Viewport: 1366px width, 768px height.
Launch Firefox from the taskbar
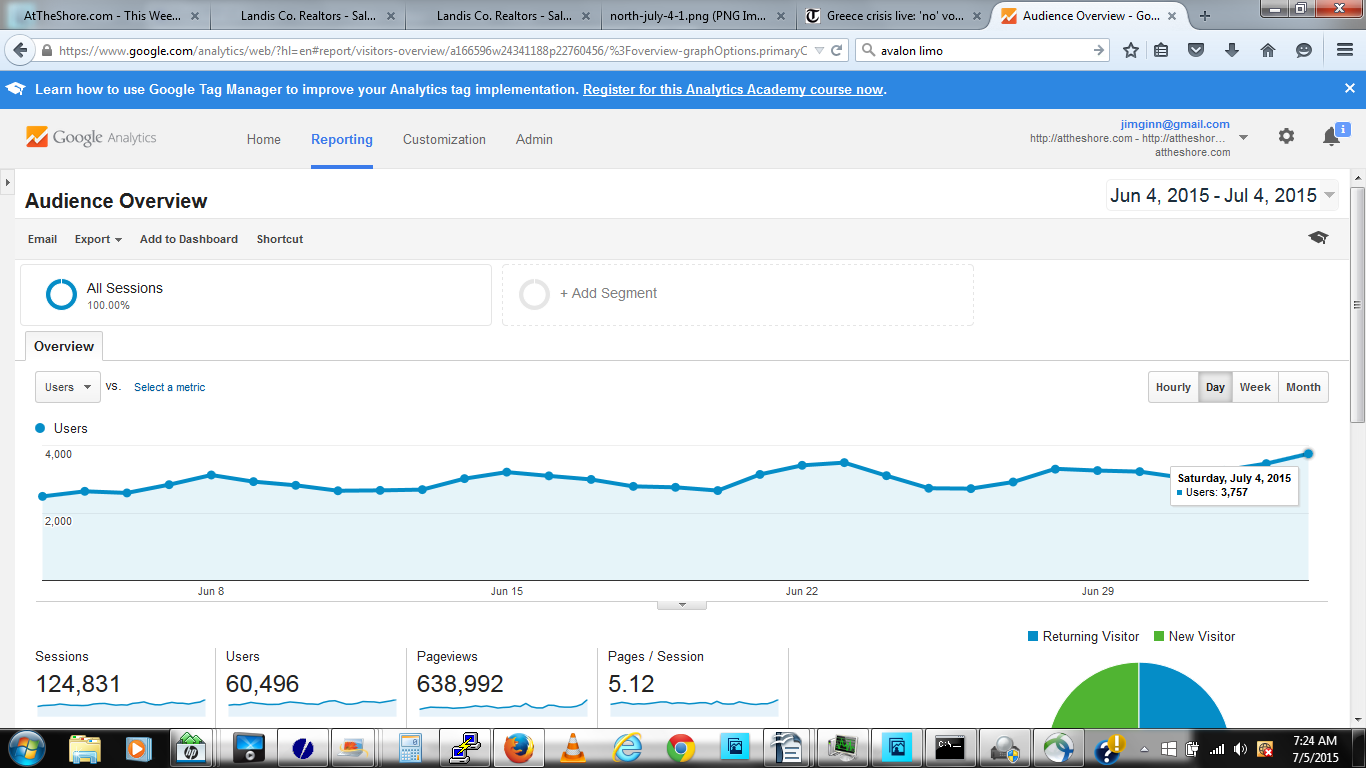[x=519, y=747]
